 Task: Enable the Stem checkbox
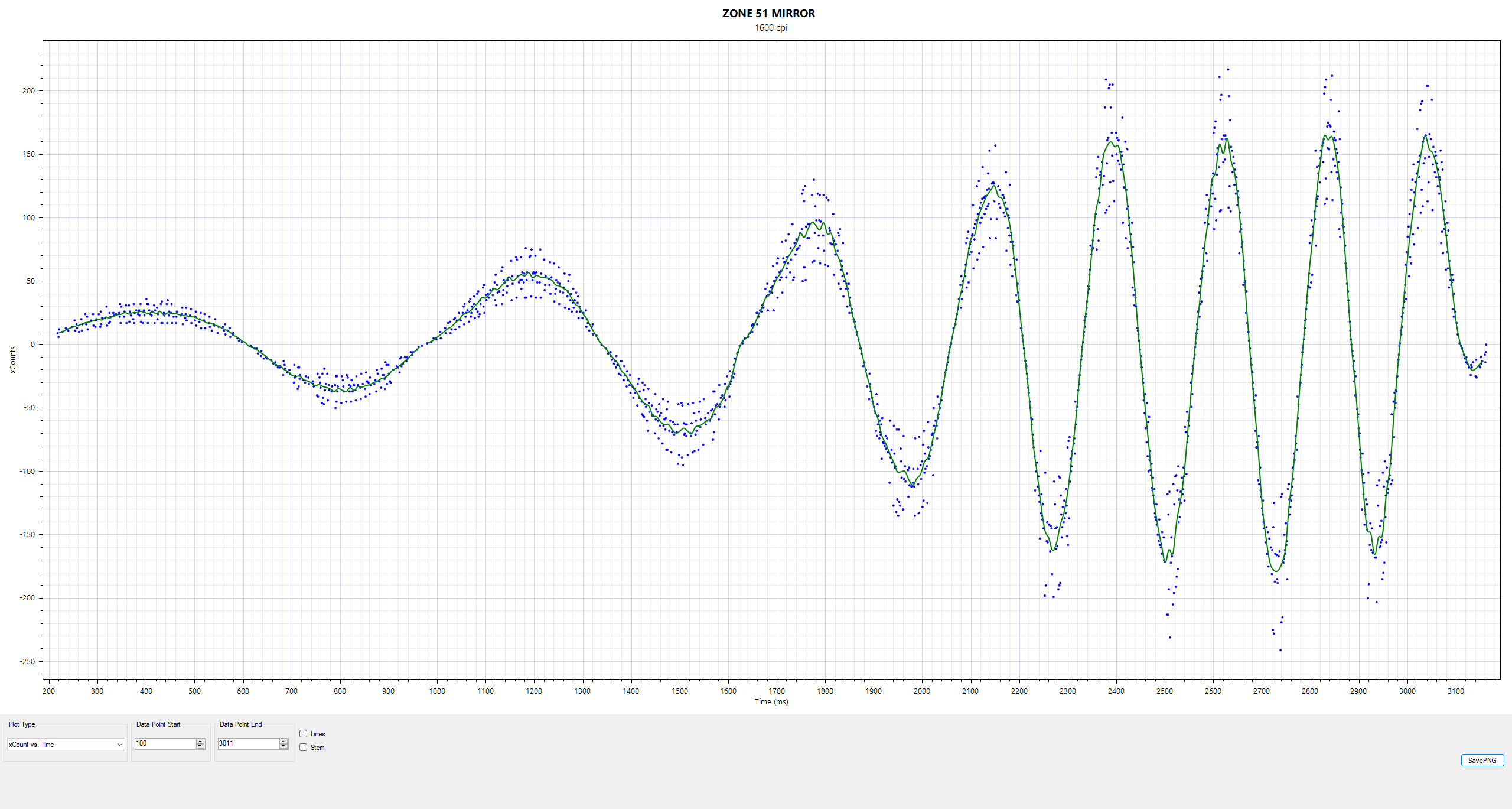[x=304, y=748]
